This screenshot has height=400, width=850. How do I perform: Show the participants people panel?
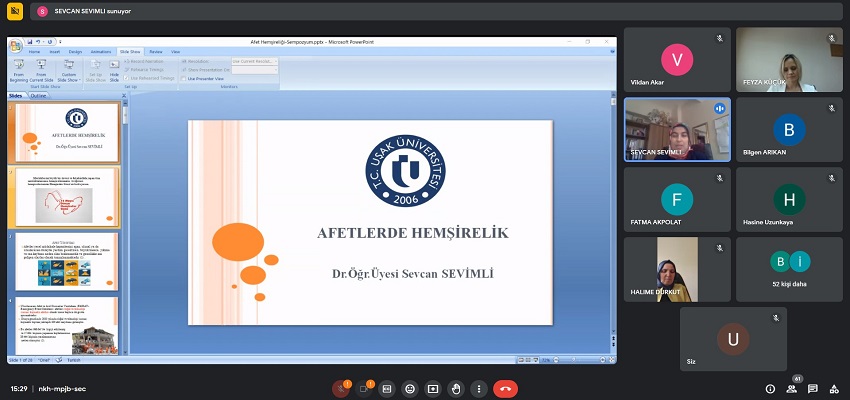(791, 388)
